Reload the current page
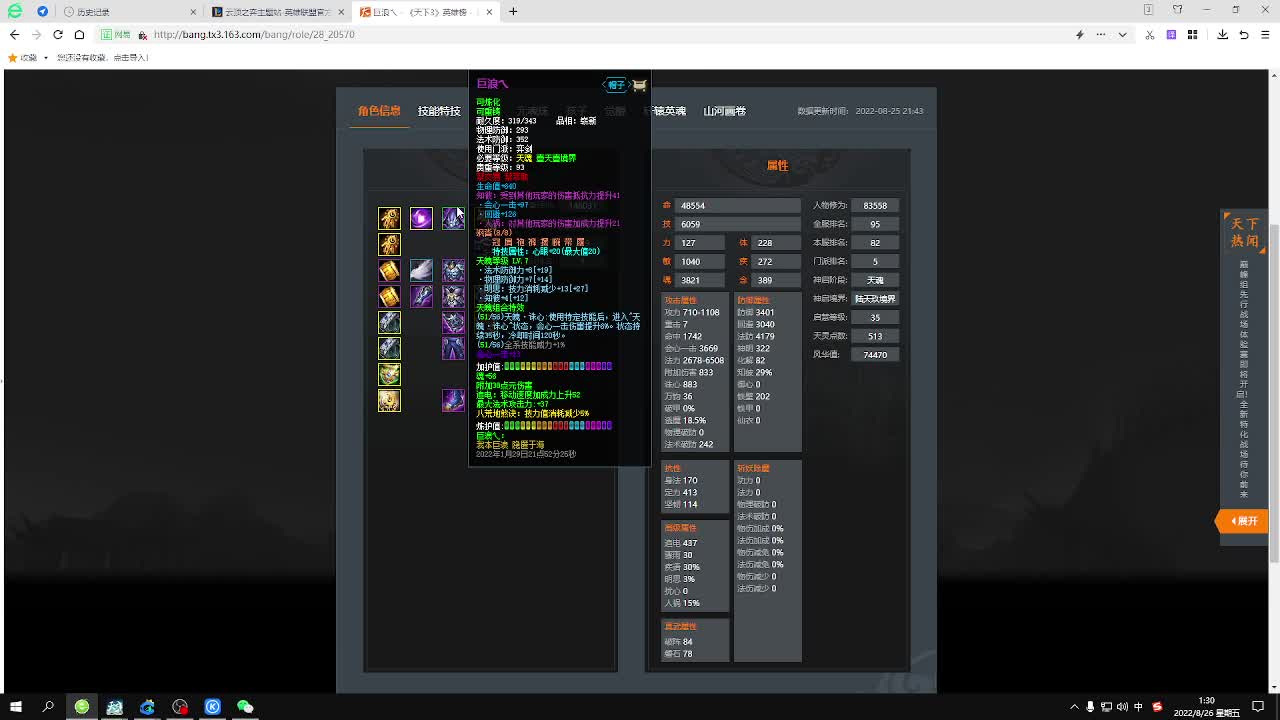Viewport: 1280px width, 720px height. point(58,34)
